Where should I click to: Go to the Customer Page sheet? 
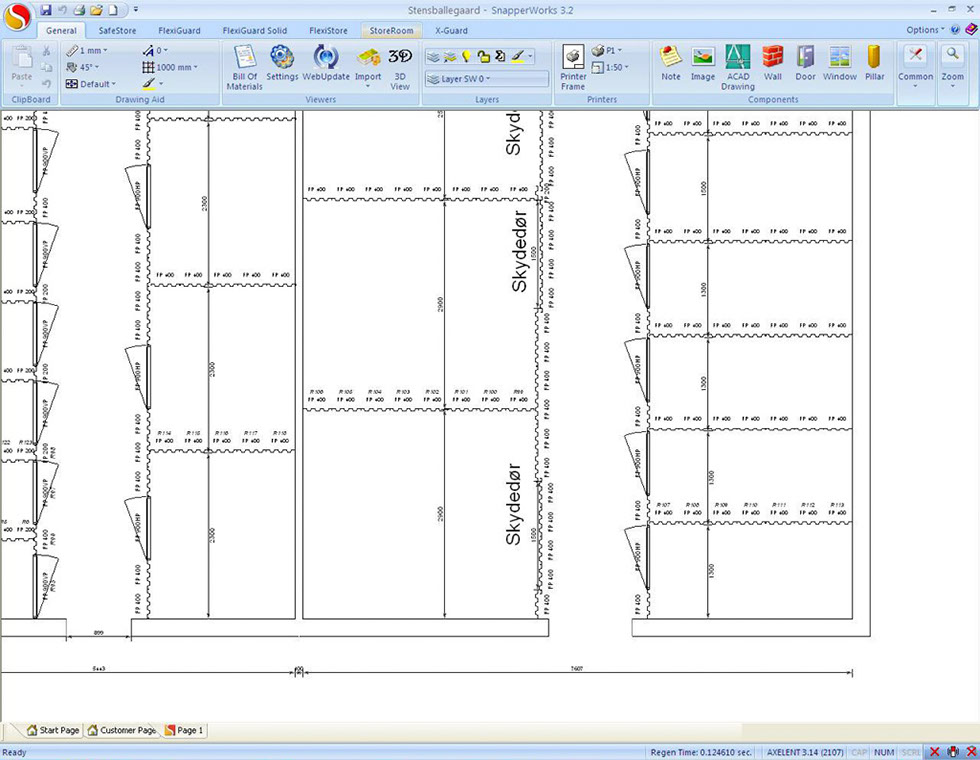click(123, 730)
